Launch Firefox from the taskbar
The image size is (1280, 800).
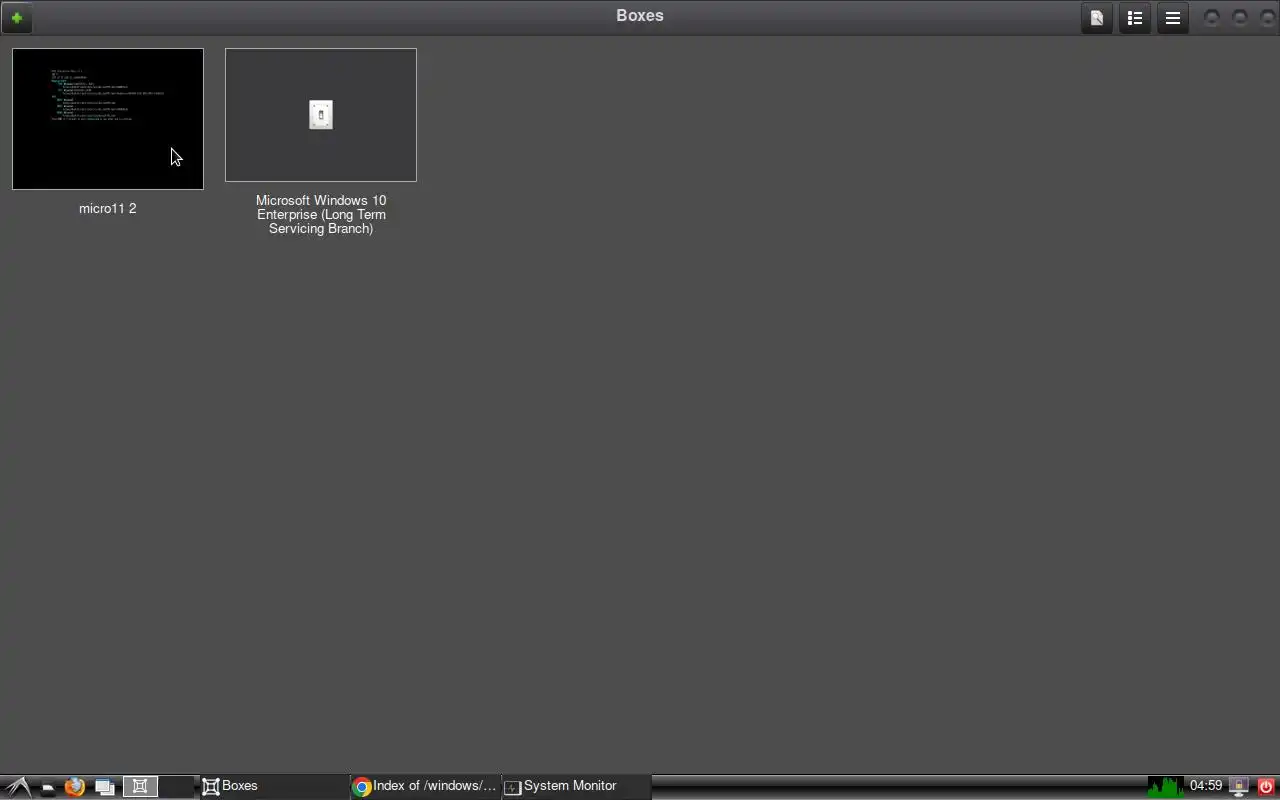(75, 787)
